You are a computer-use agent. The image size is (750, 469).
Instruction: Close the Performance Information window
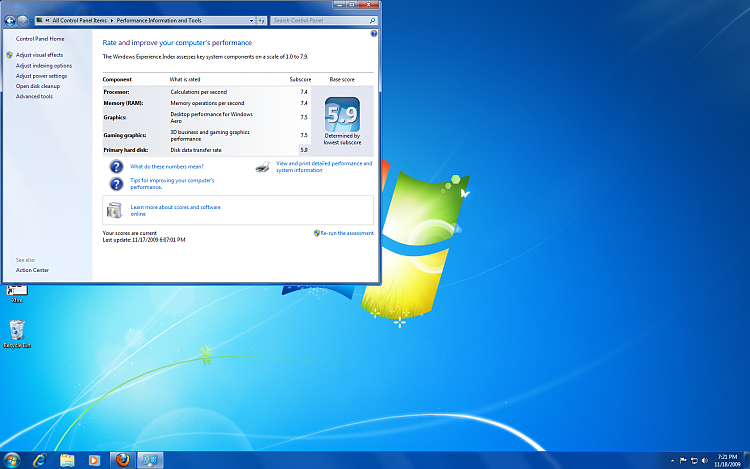click(368, 4)
